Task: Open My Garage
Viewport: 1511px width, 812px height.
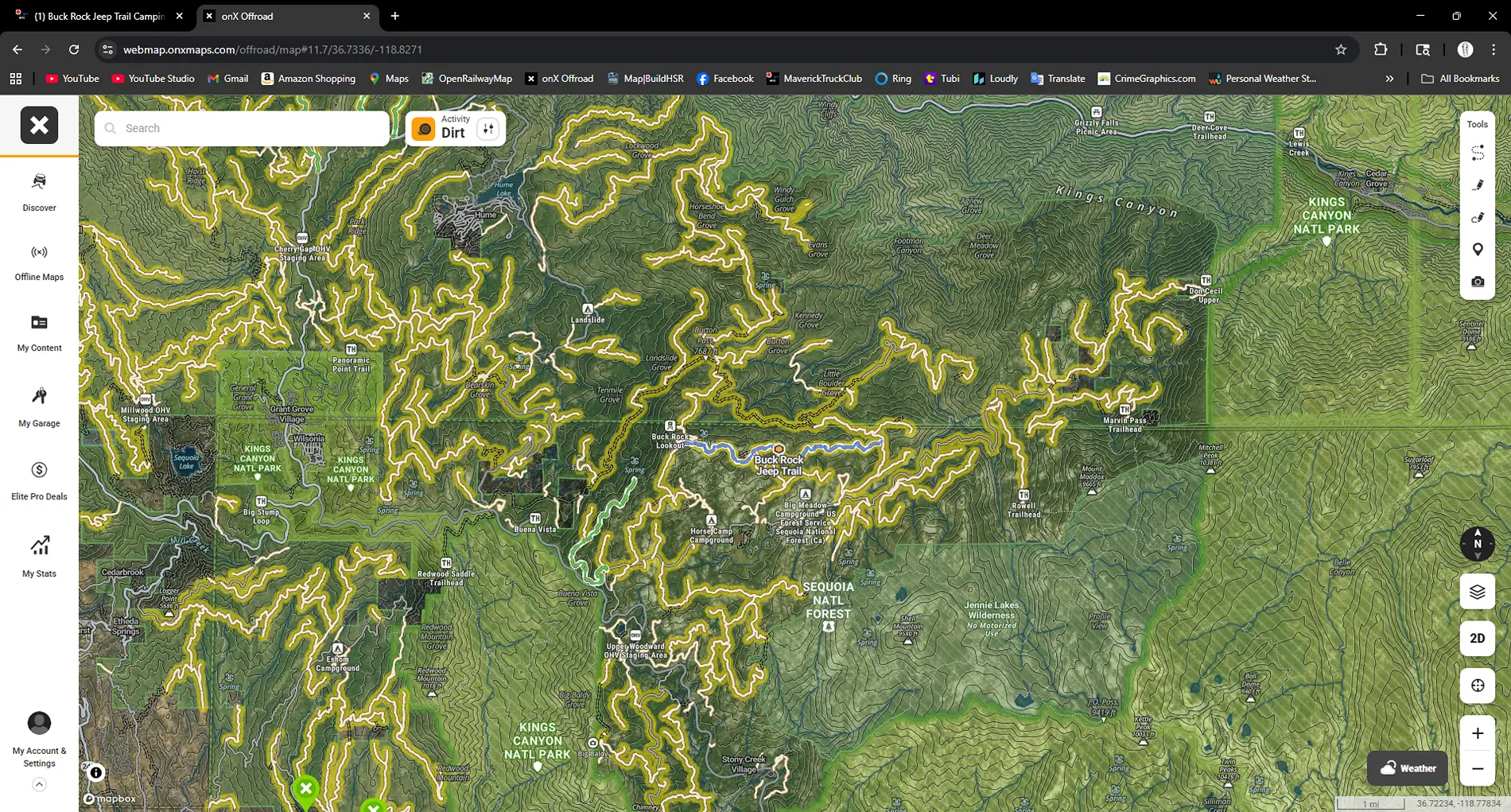Action: pyautogui.click(x=39, y=407)
